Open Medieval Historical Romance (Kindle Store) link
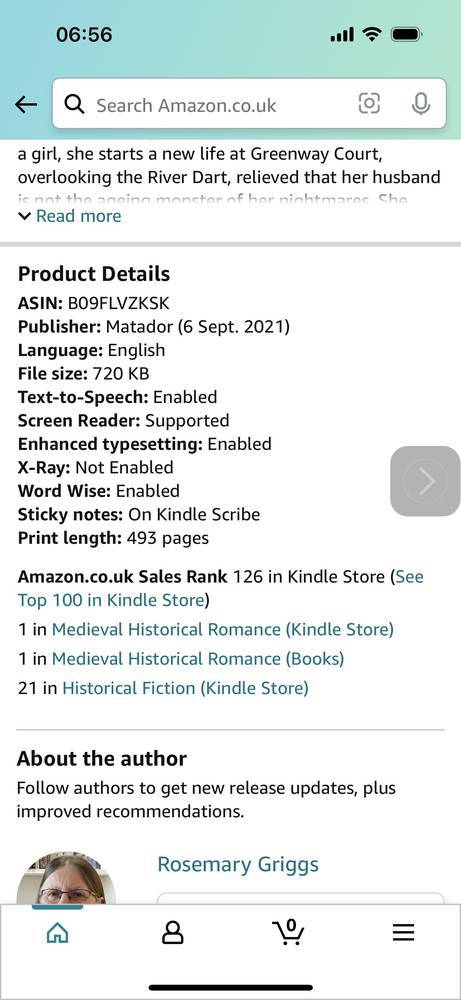Image resolution: width=461 pixels, height=1000 pixels. [223, 629]
